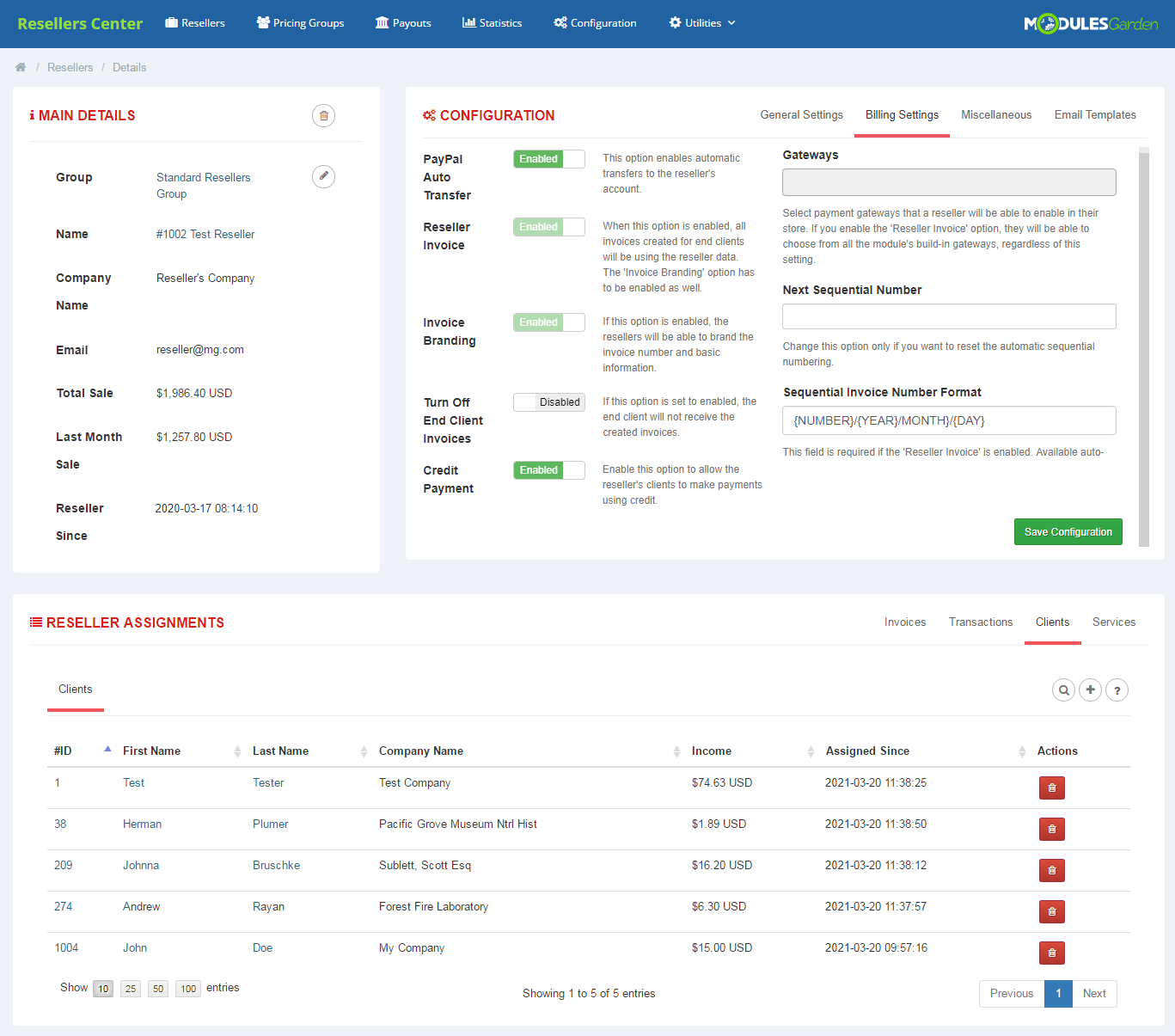Screen dimensions: 1175x1036
Task: Switch to Transactions assignments tab
Action: click(x=981, y=622)
